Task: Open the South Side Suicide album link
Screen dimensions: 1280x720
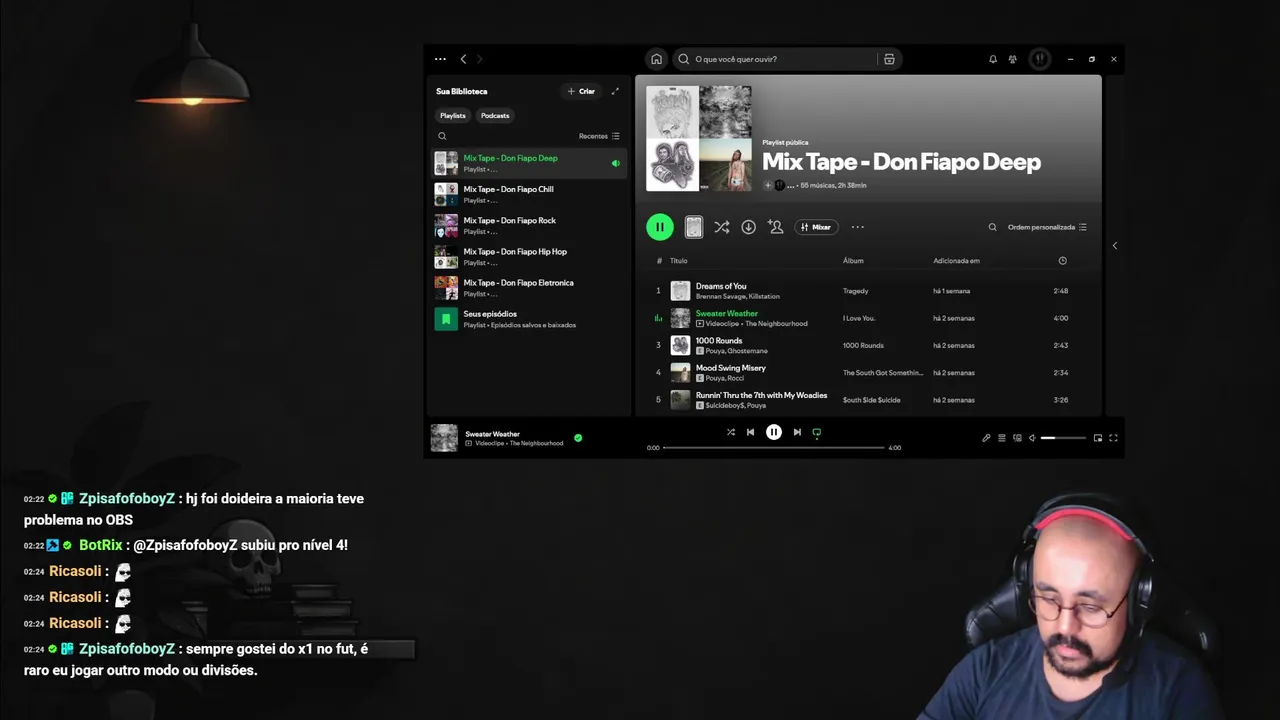Action: 872,400
